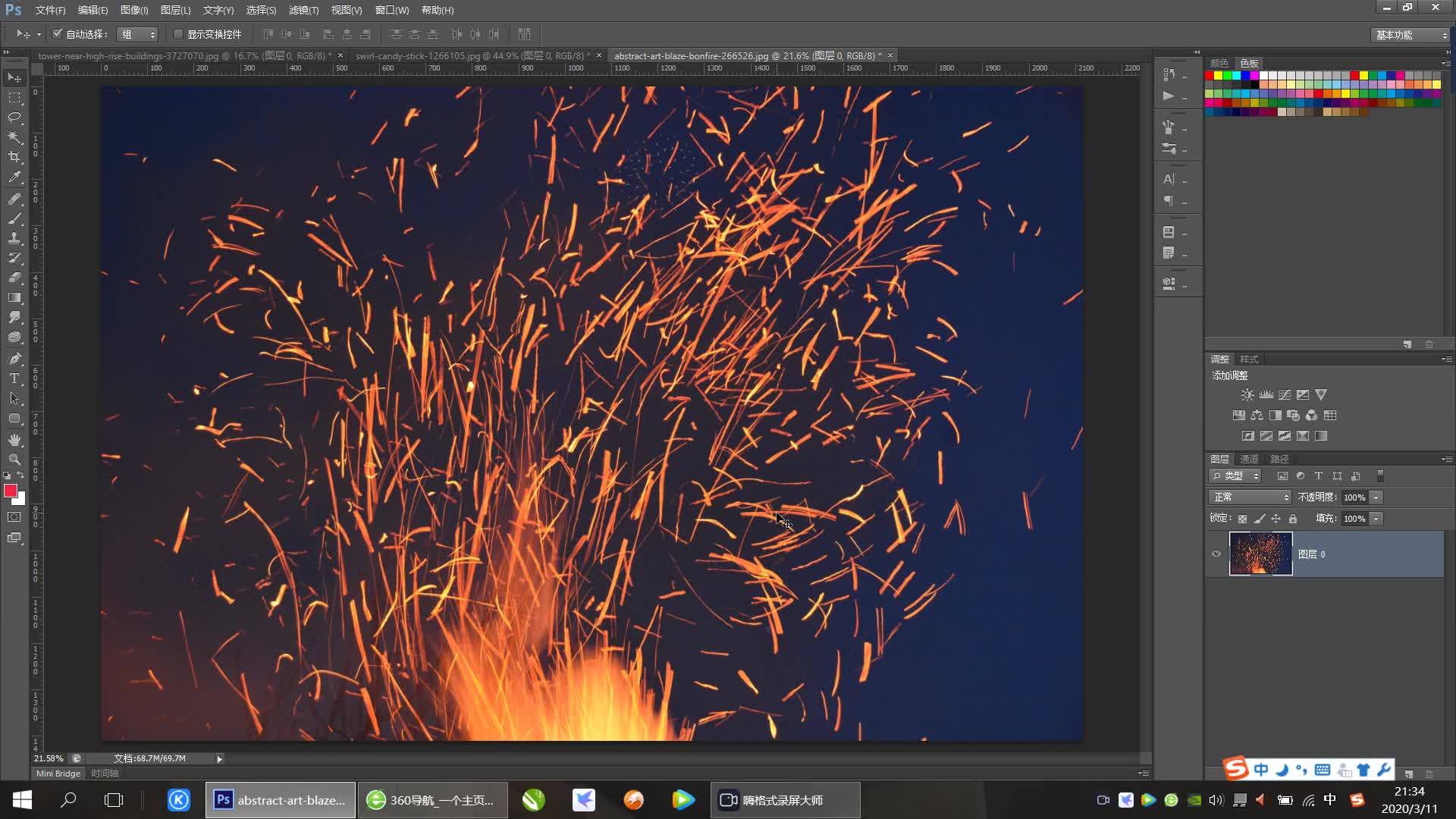Select the Horizontal Type tool
The height and width of the screenshot is (819, 1456).
pyautogui.click(x=14, y=378)
